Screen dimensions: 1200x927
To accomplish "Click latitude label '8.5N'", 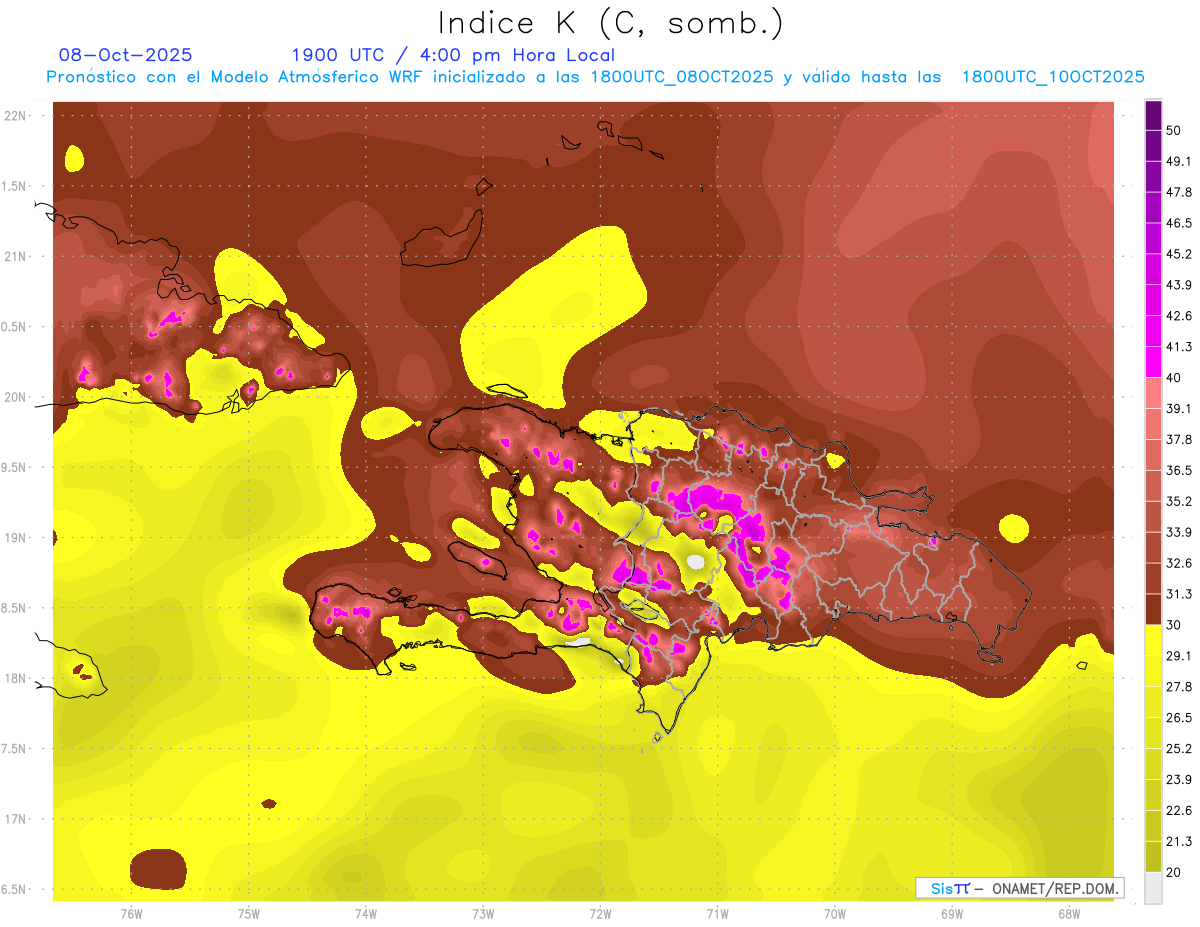I will [15, 608].
